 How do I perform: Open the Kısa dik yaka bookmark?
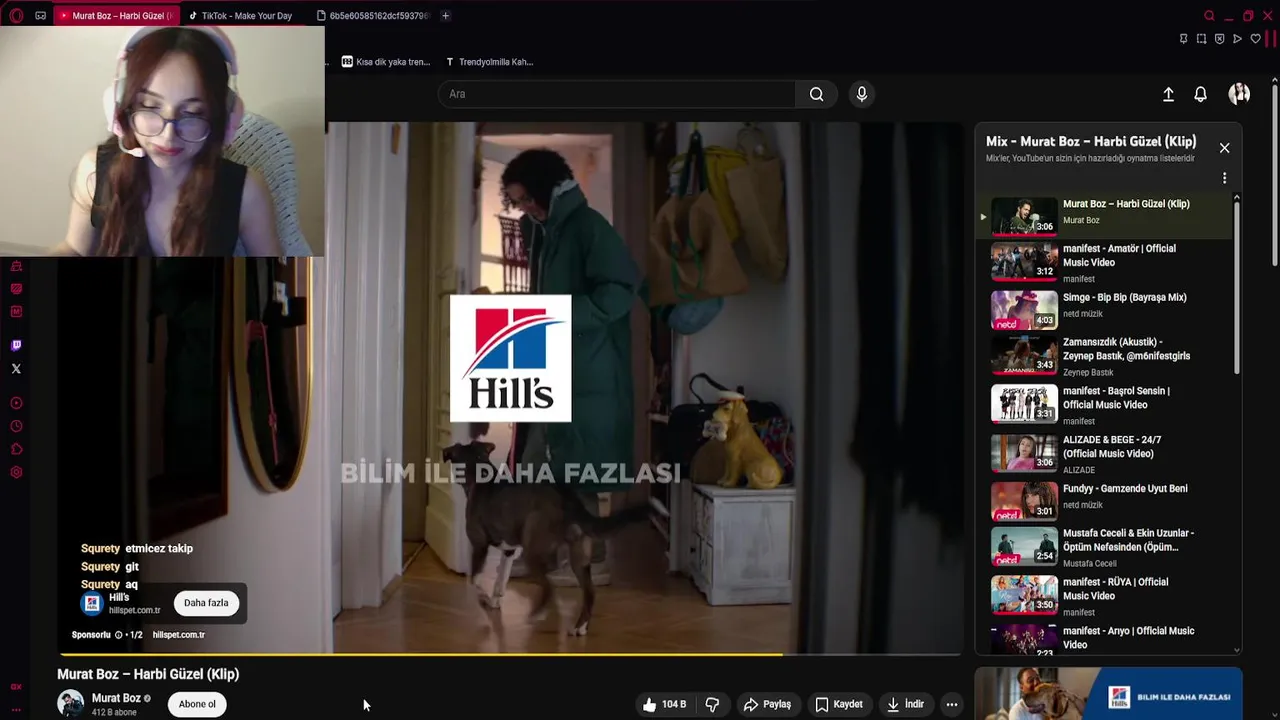click(x=386, y=62)
